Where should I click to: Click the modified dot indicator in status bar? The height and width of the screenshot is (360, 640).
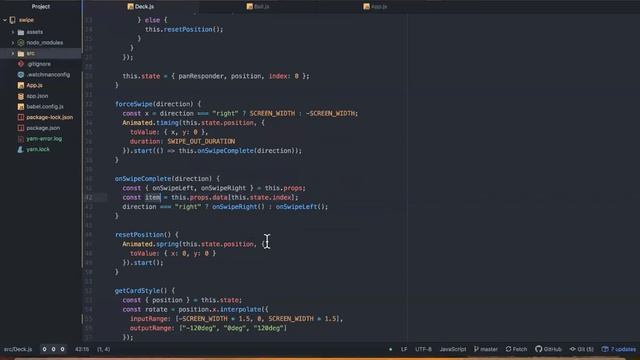(x=391, y=349)
